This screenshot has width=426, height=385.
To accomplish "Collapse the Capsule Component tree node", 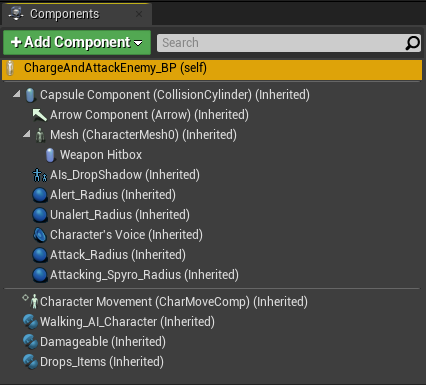I will click(17, 94).
